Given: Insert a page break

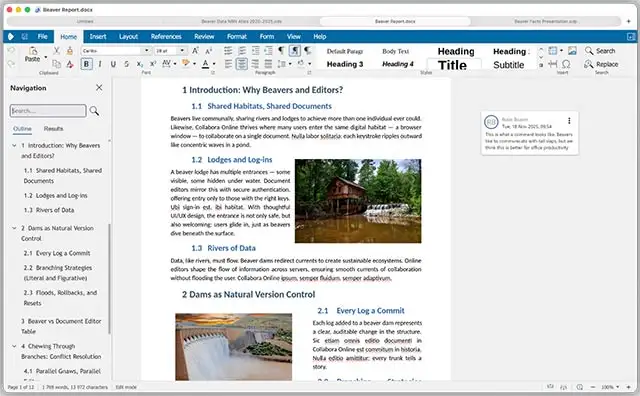Looking at the screenshot, I should point(553,64).
